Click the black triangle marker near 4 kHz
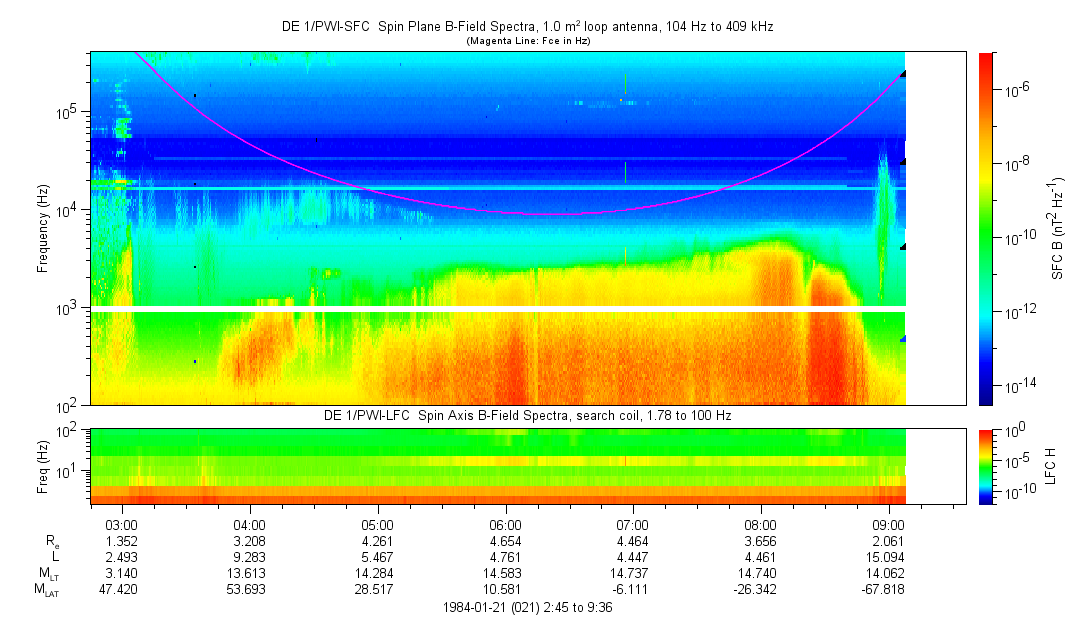Image resolution: width=1083 pixels, height=620 pixels. pos(902,246)
